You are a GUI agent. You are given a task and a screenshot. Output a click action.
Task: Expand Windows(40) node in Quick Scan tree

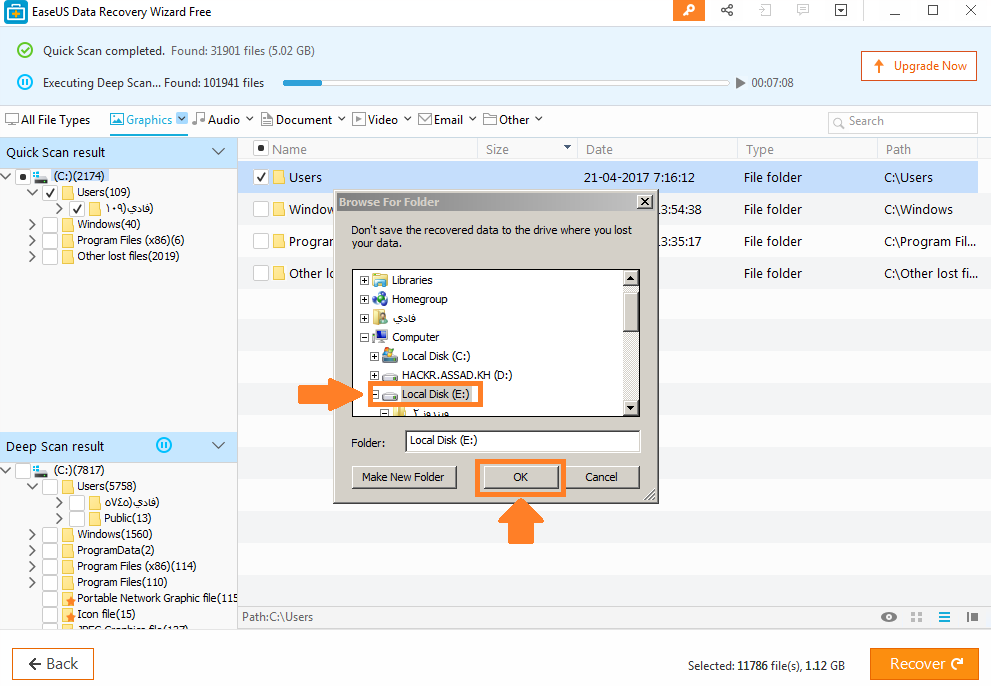tap(32, 224)
